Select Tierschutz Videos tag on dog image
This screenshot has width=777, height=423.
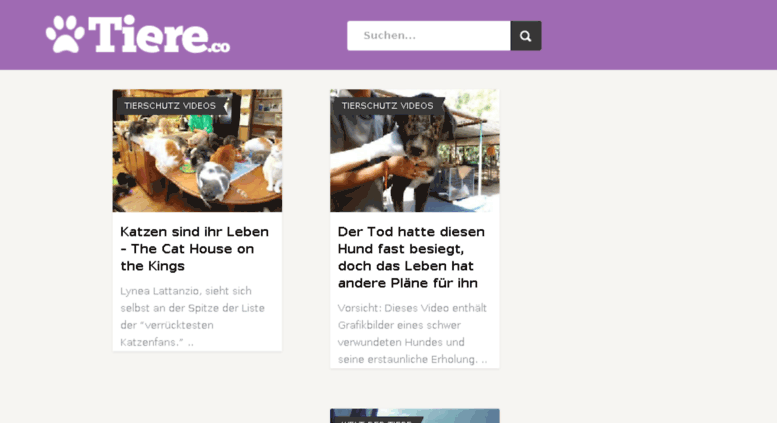tap(388, 106)
